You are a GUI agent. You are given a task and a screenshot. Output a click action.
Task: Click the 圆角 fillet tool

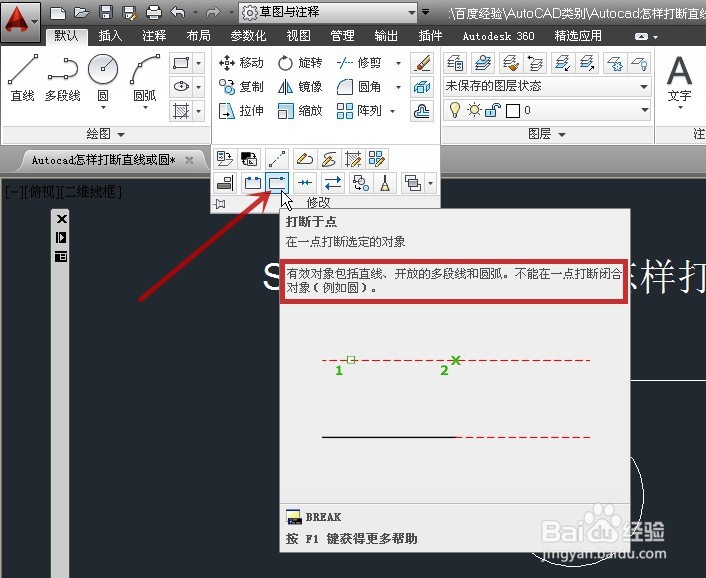tap(359, 86)
